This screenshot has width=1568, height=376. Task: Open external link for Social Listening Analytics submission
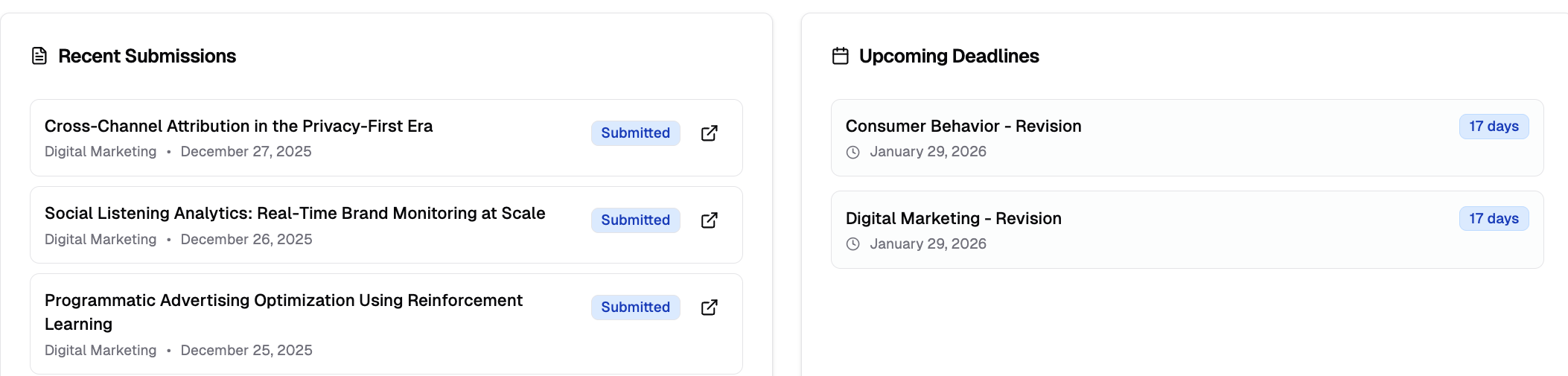[x=710, y=220]
